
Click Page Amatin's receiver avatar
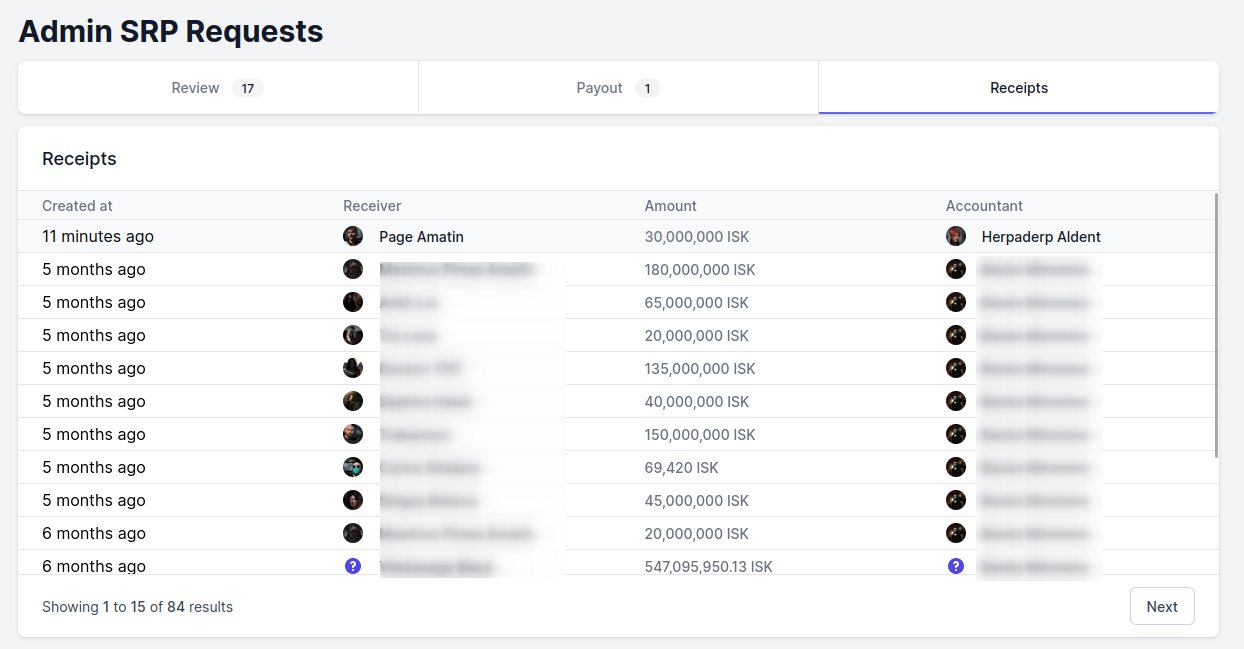point(353,236)
